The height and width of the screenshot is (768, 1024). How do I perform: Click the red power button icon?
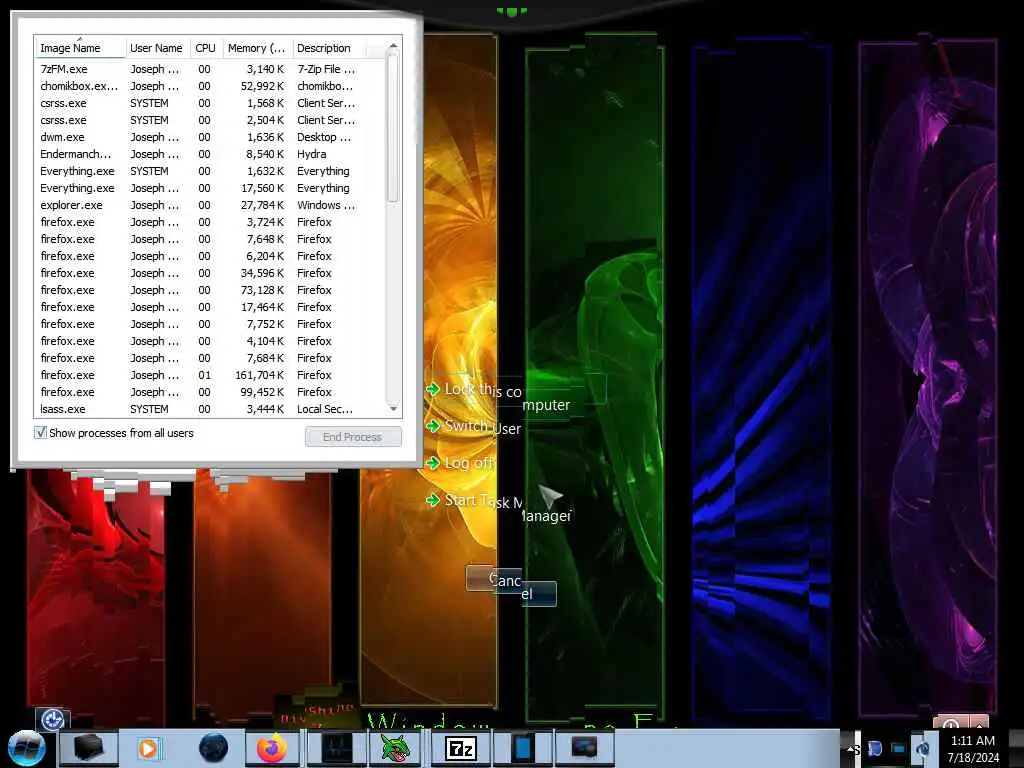[x=952, y=723]
